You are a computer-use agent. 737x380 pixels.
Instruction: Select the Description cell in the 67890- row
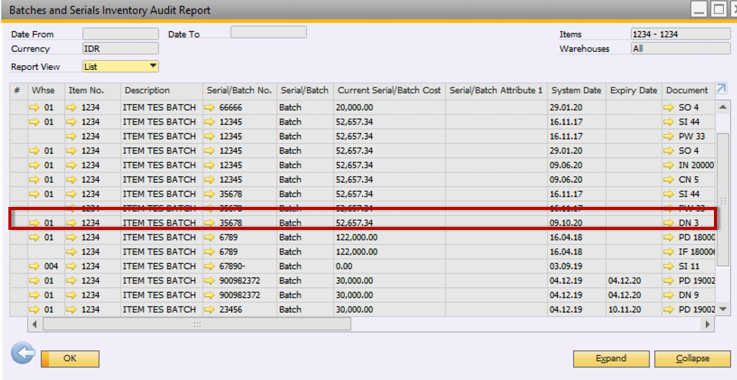[x=162, y=266]
